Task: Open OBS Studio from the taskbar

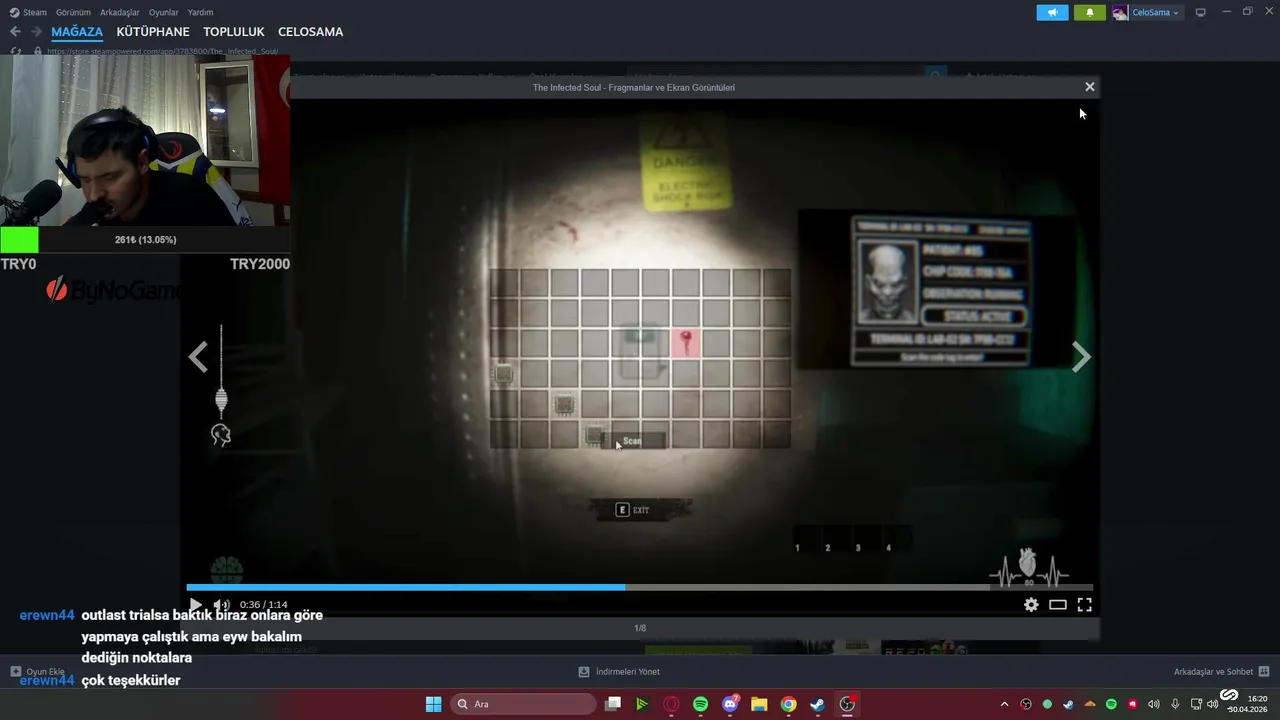Action: [847, 704]
